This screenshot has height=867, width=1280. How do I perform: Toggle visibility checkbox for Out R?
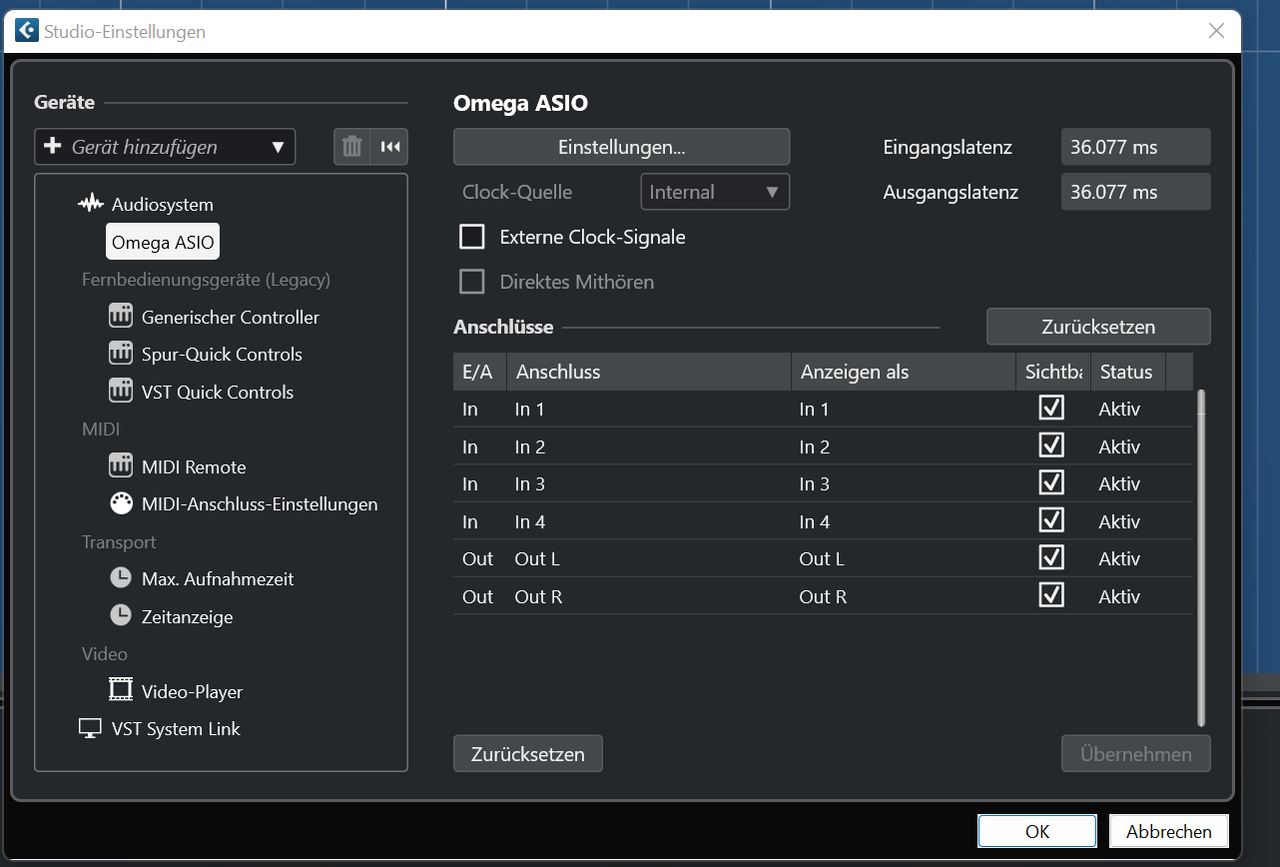tap(1051, 596)
